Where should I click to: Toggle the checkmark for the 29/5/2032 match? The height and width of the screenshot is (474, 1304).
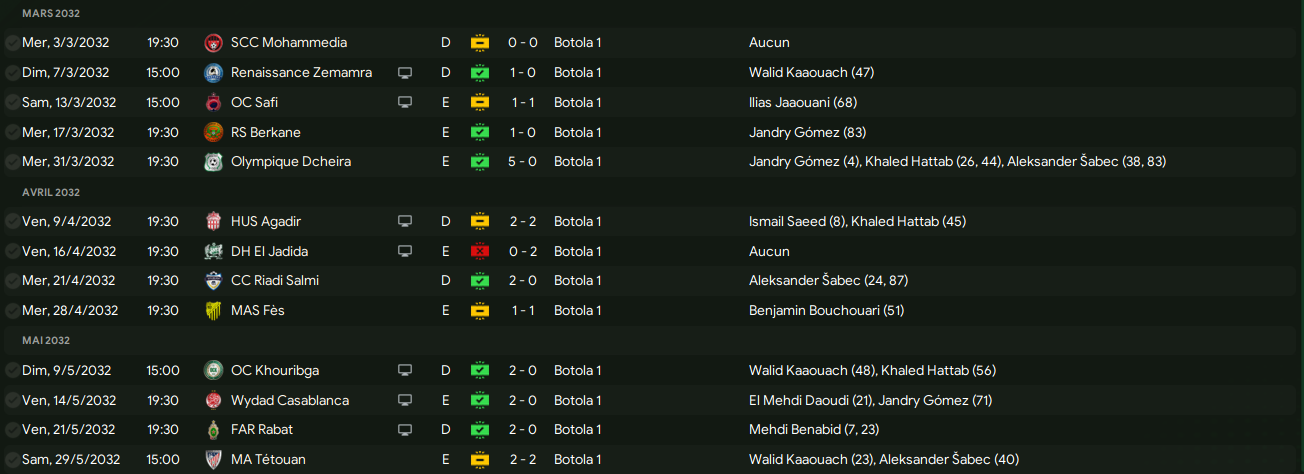tap(12, 460)
